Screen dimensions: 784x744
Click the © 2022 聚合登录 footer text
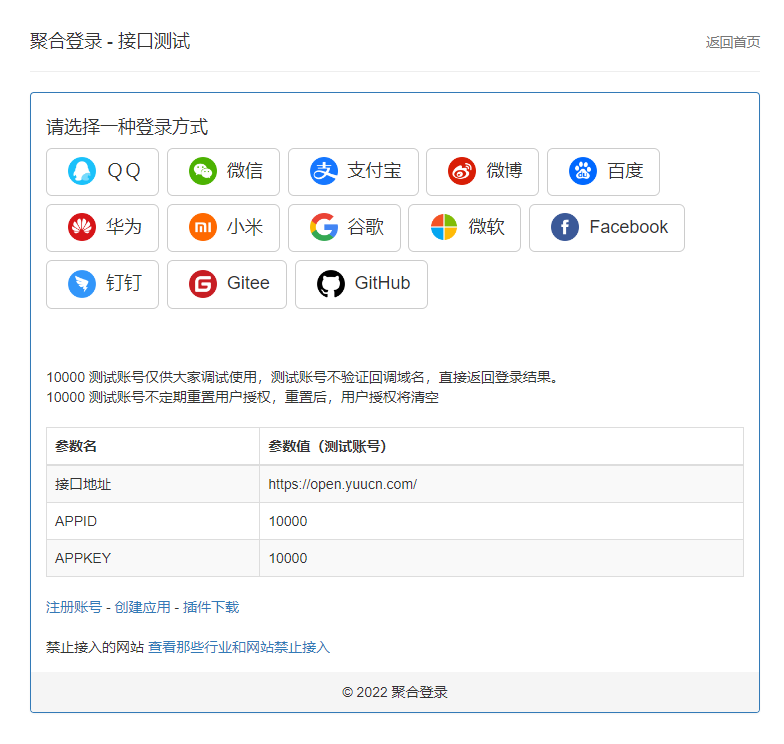tap(395, 692)
